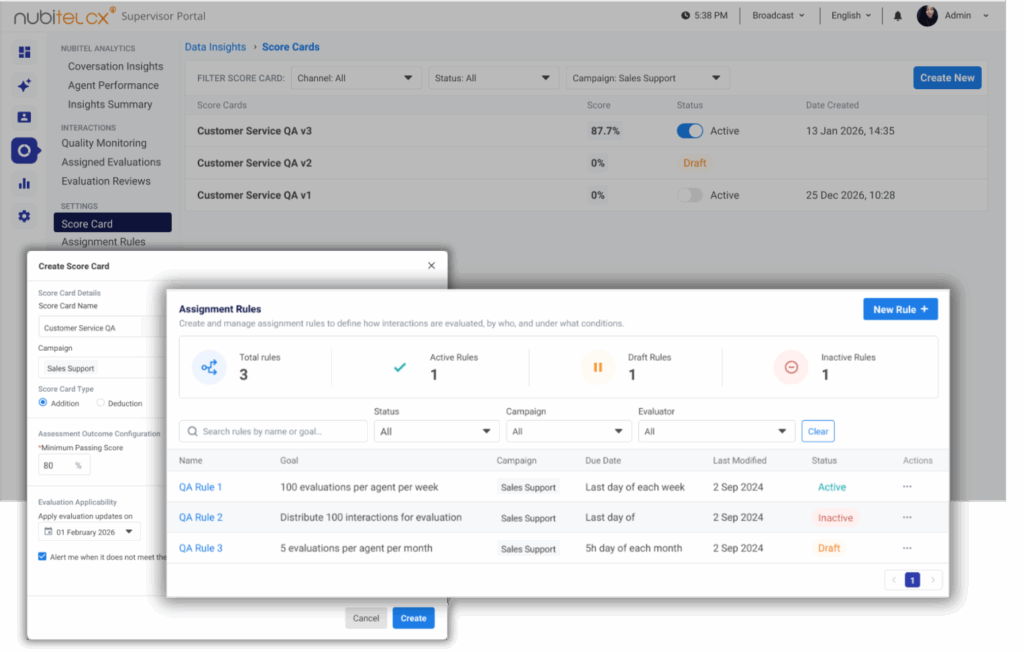Screen dimensions: 1024x652
Task: Open actions ellipsis for QA Rule 1
Action: [x=907, y=487]
